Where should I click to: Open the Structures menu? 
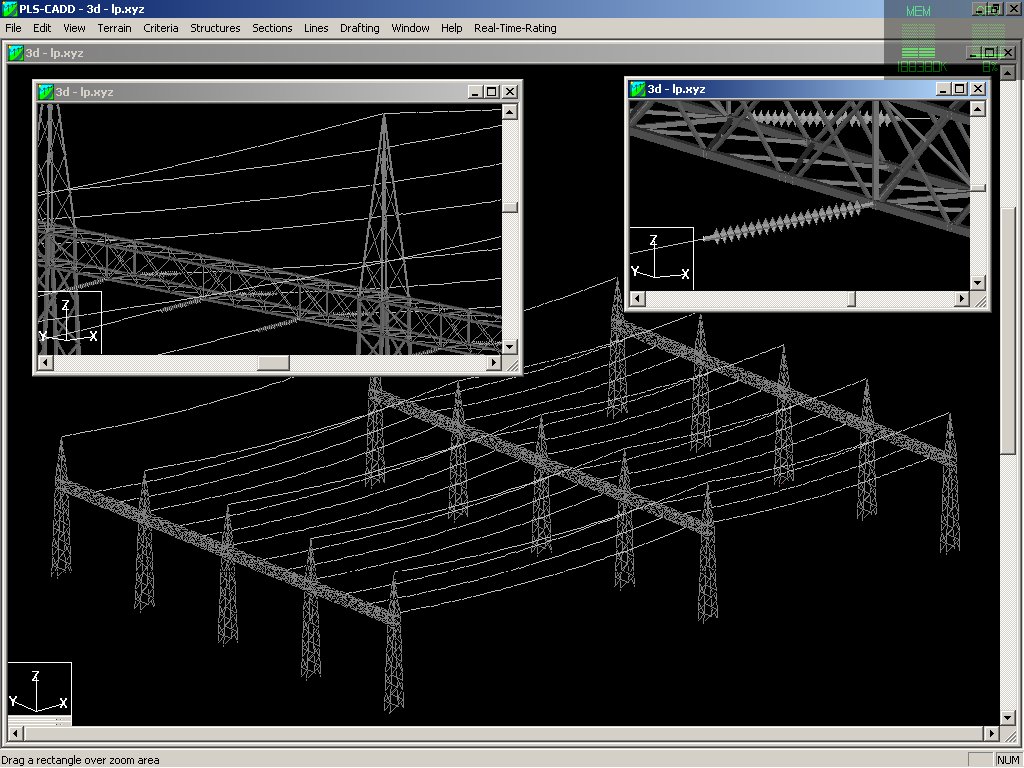[215, 28]
